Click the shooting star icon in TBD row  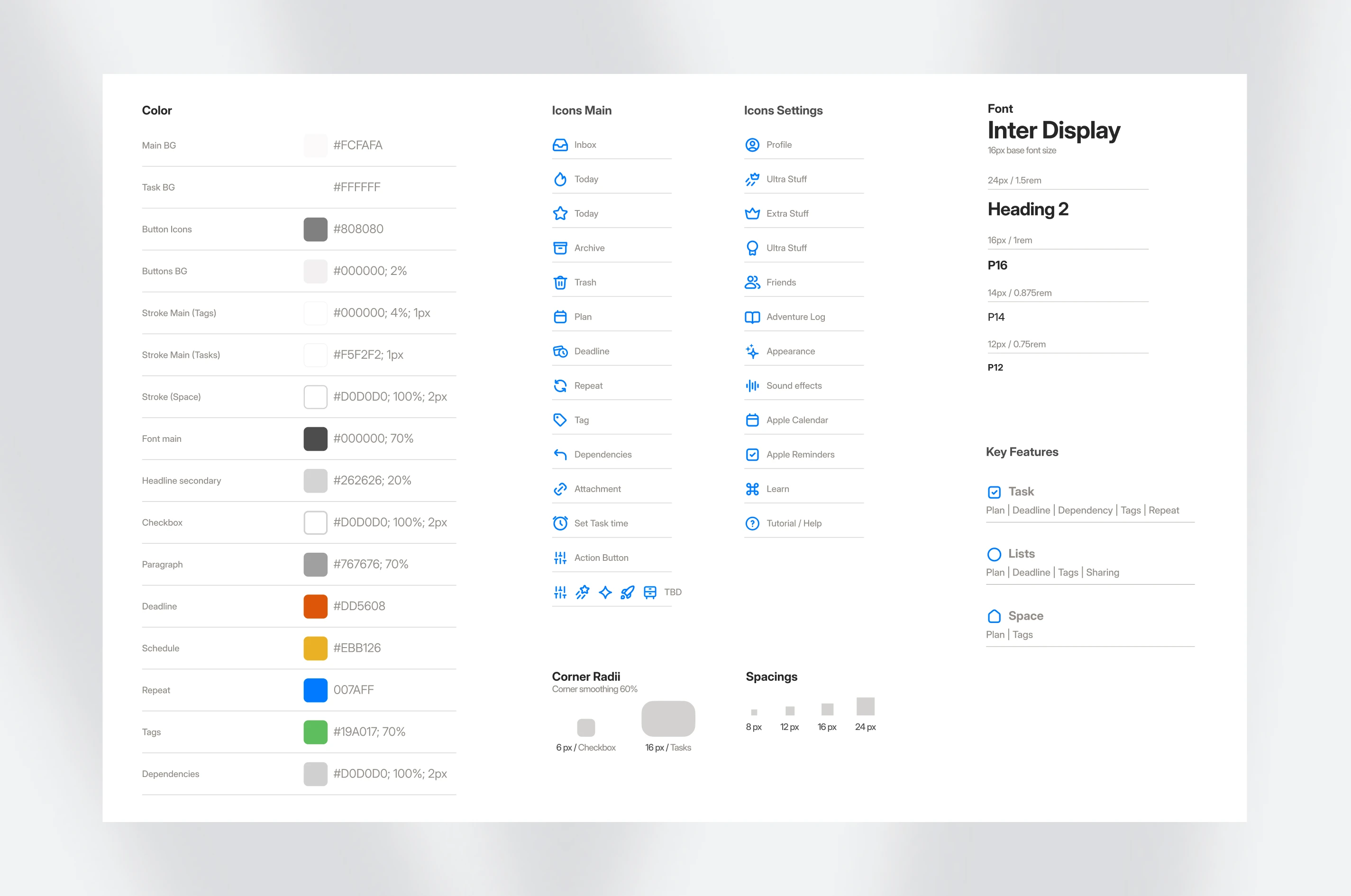[x=582, y=592]
